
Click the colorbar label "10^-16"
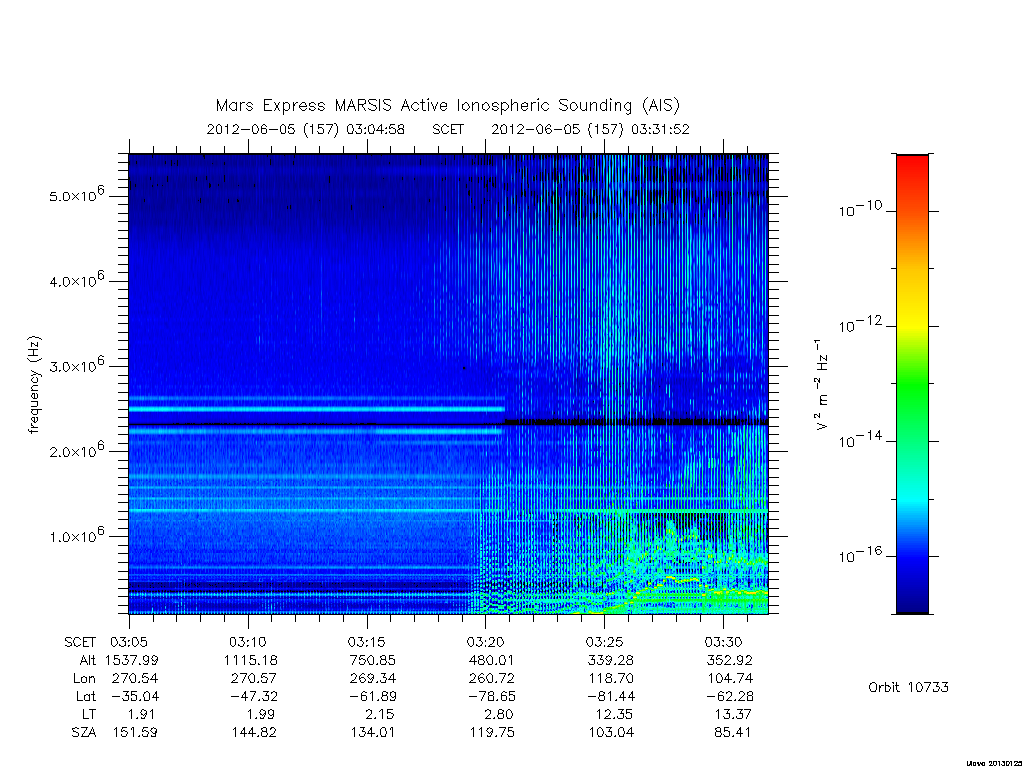pyautogui.click(x=861, y=554)
